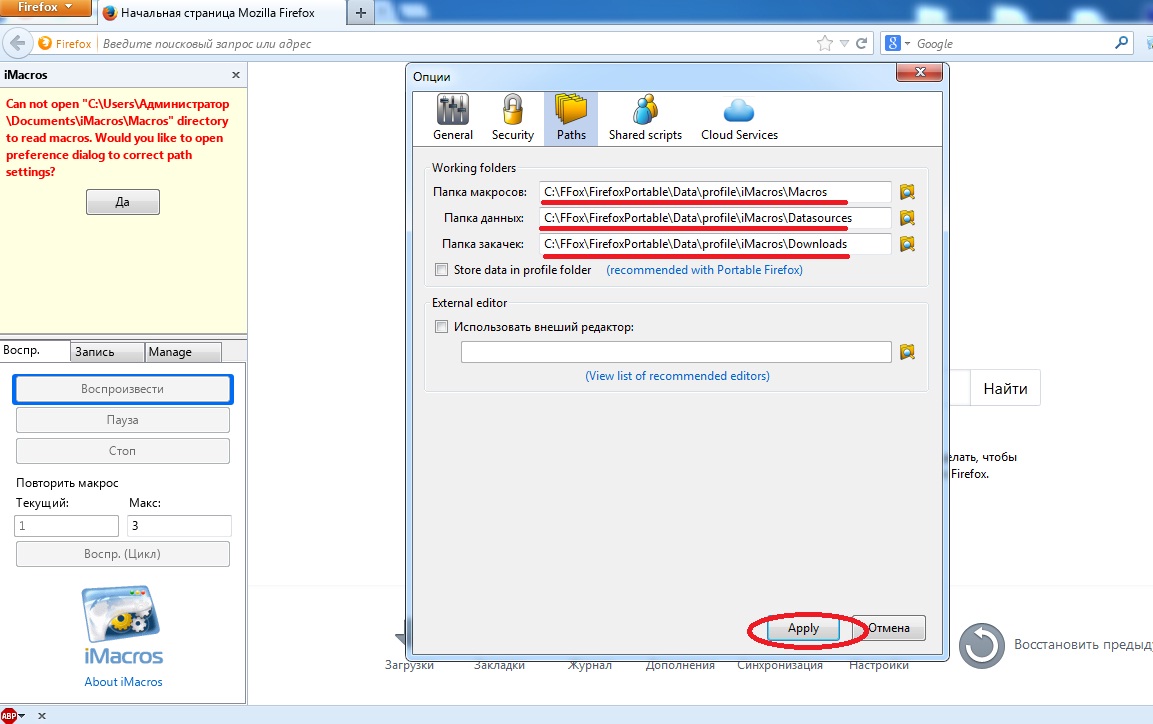Click the Firefox back arrow button
Image resolution: width=1153 pixels, height=724 pixels.
point(18,43)
